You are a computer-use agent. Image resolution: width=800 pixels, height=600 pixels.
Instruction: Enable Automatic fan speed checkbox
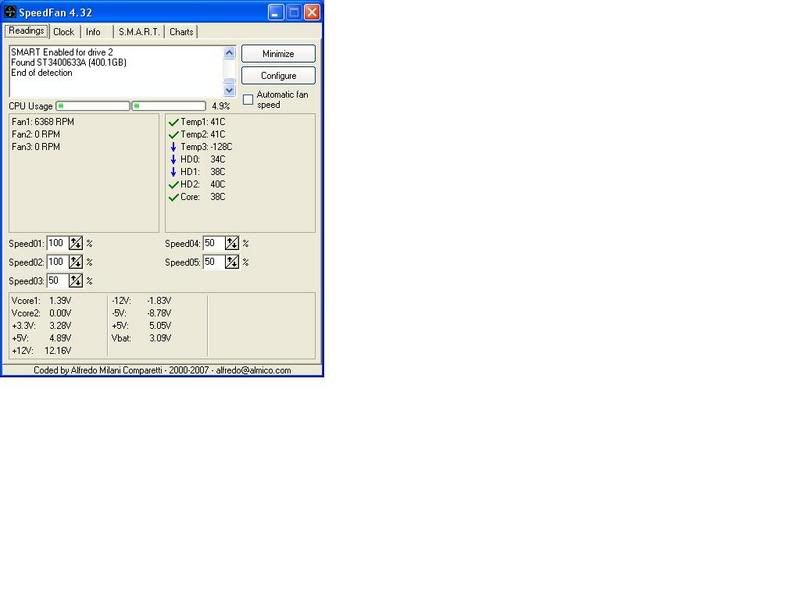[x=248, y=99]
